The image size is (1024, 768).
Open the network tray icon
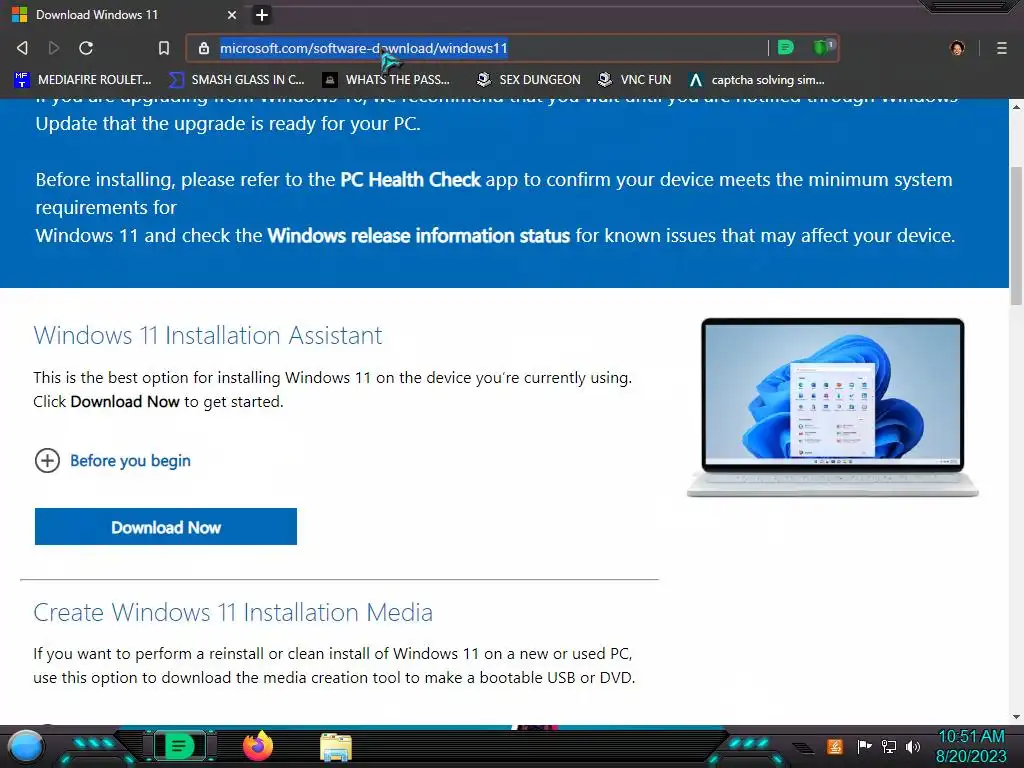[x=889, y=746]
